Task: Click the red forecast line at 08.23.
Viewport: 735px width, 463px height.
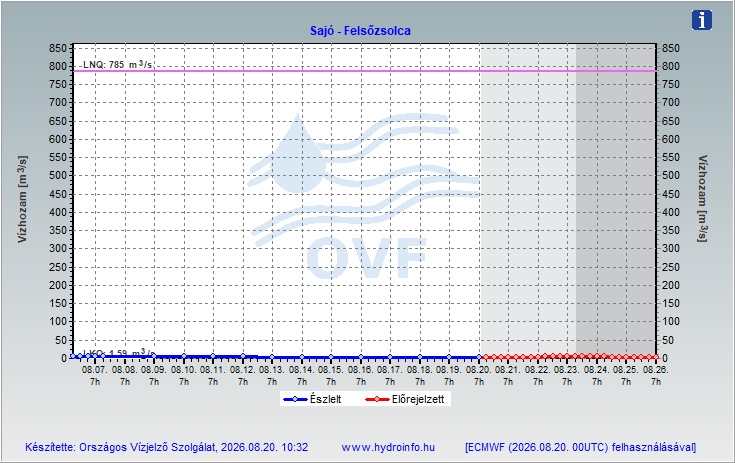Action: click(x=567, y=357)
